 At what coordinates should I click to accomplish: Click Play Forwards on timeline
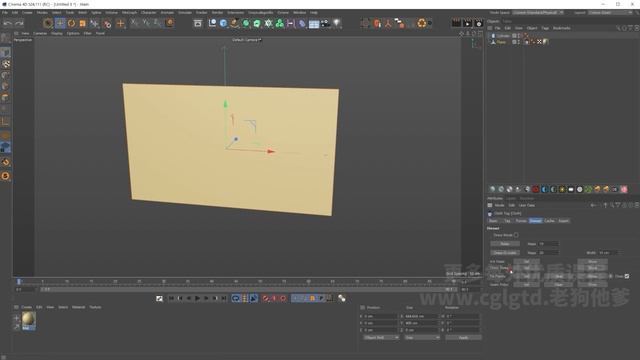198,298
